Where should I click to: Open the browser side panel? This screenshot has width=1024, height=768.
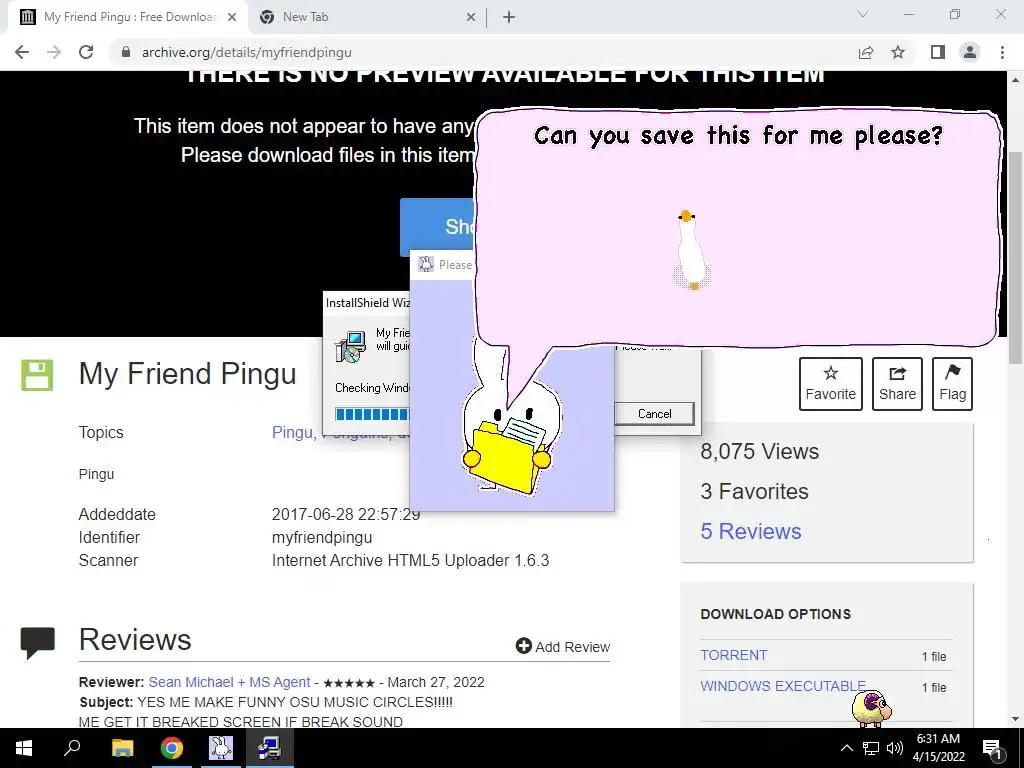[x=938, y=52]
